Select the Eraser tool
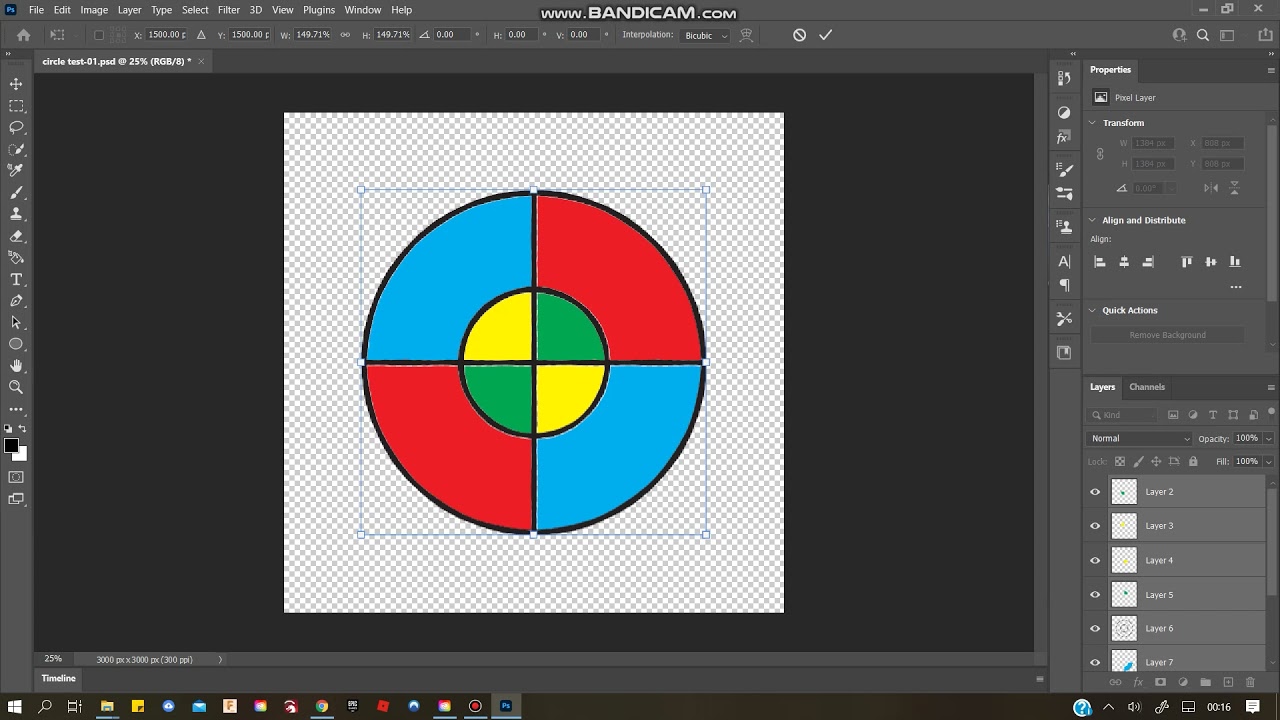Screen dimensions: 1280x720 (x=16, y=236)
